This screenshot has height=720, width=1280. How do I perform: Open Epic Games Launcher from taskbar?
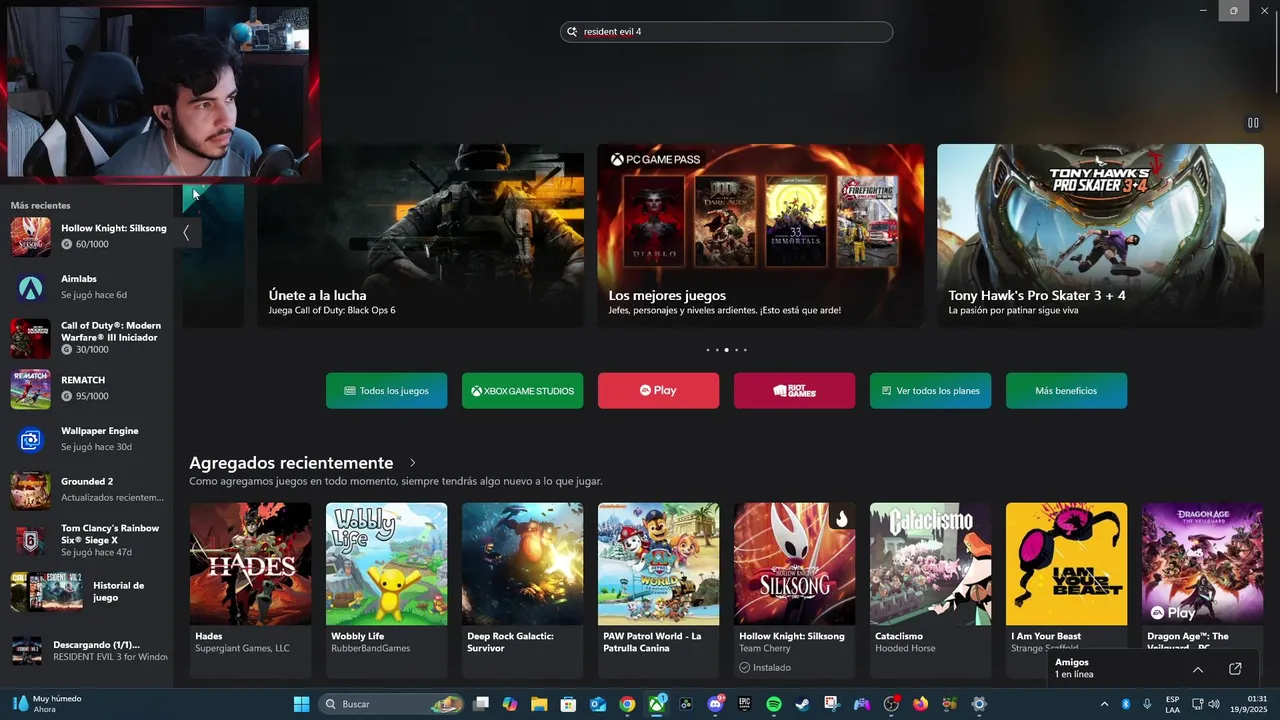[744, 704]
